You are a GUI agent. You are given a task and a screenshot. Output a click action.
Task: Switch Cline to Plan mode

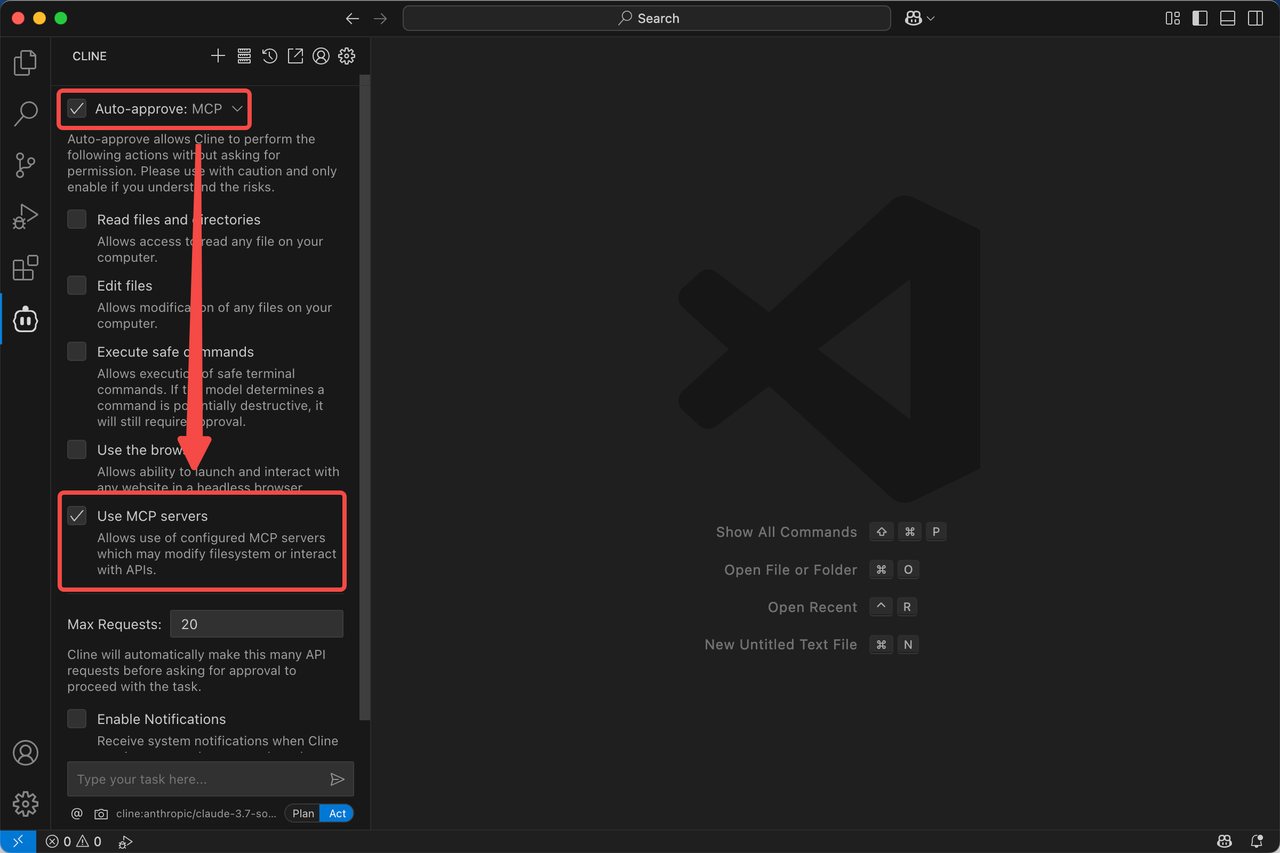[303, 814]
